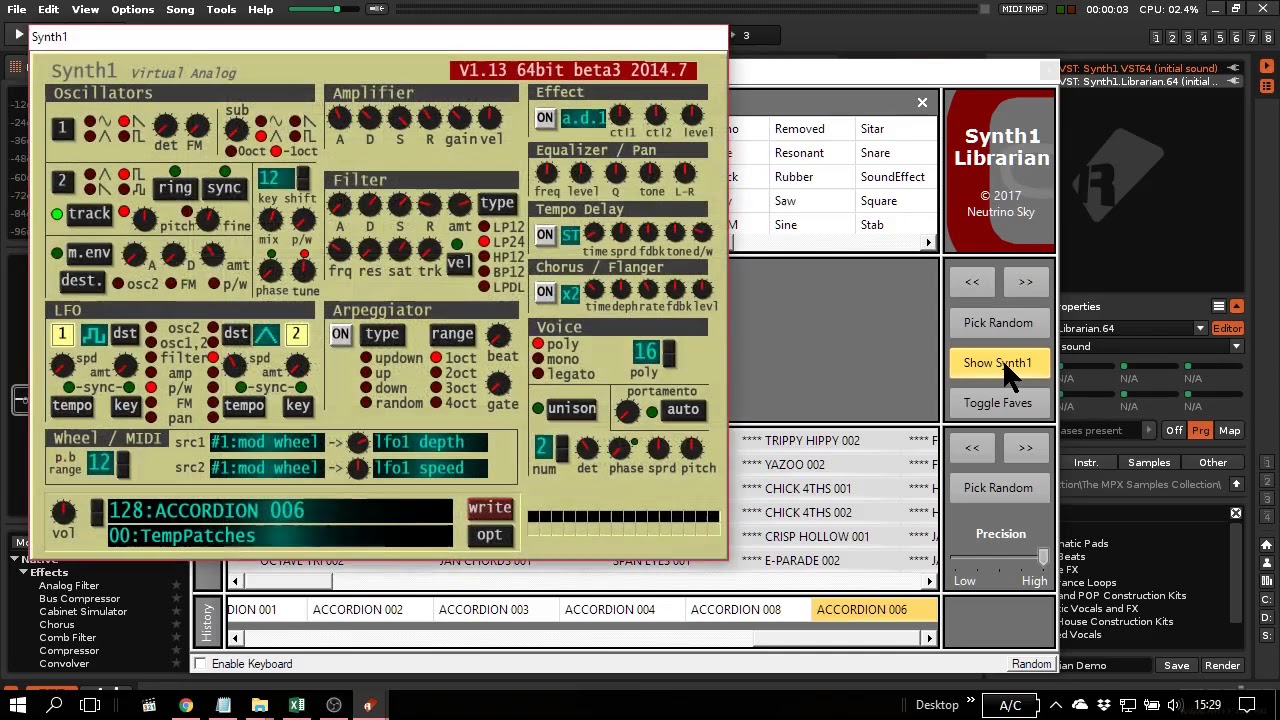
Task: Turn on the Arpeggiator ON button
Action: [341, 334]
